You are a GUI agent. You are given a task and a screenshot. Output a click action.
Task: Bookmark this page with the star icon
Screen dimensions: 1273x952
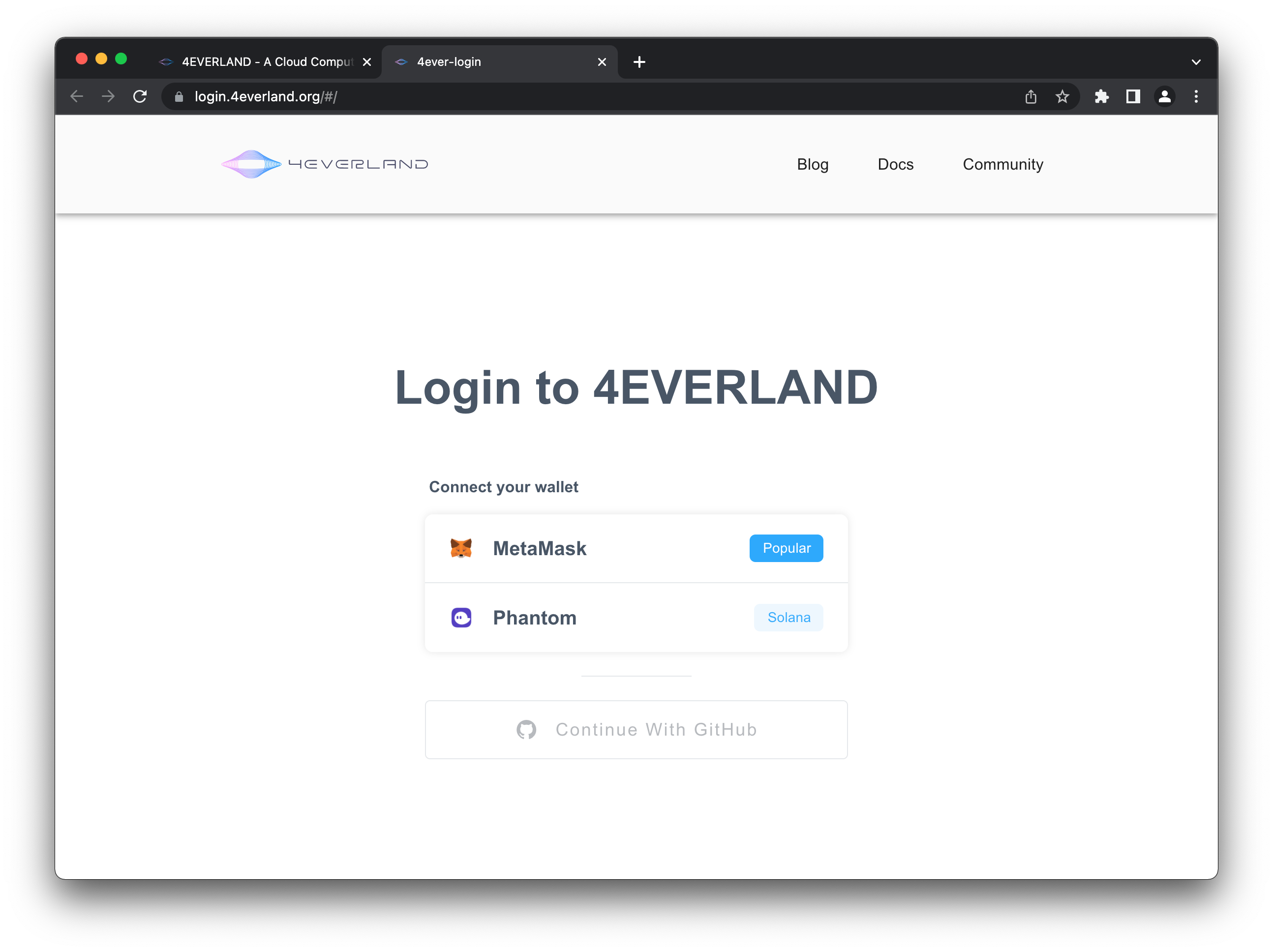coord(1062,97)
